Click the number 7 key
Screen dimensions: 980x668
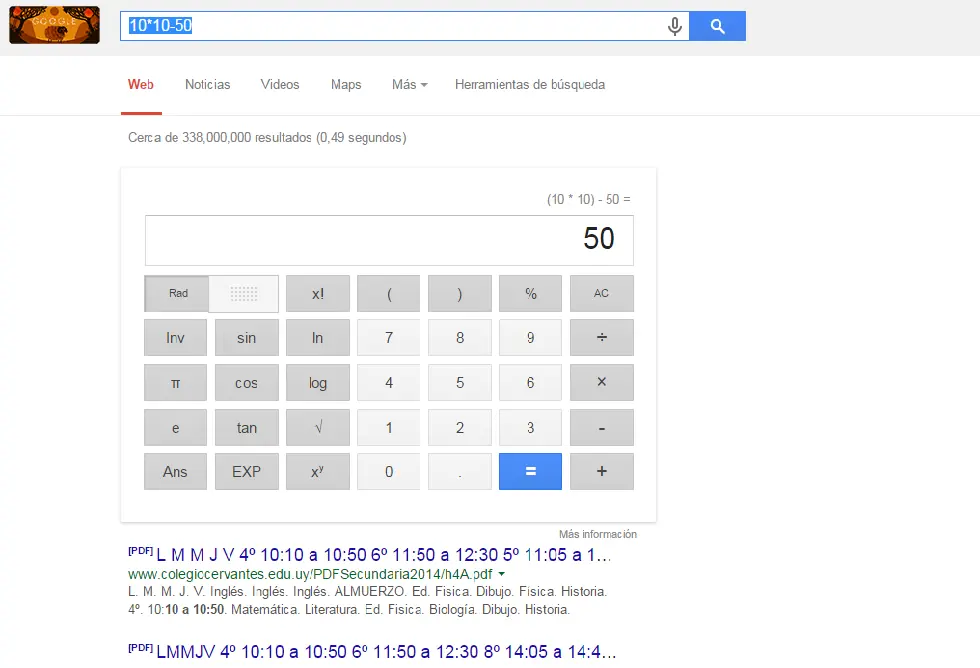point(389,337)
